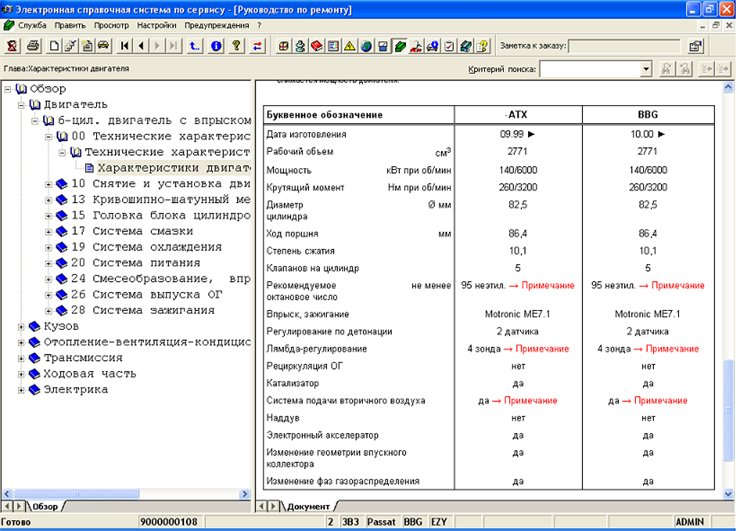Open Примечание link for BBG octane number
Viewport: 740px width, 531px height.
coord(678,285)
